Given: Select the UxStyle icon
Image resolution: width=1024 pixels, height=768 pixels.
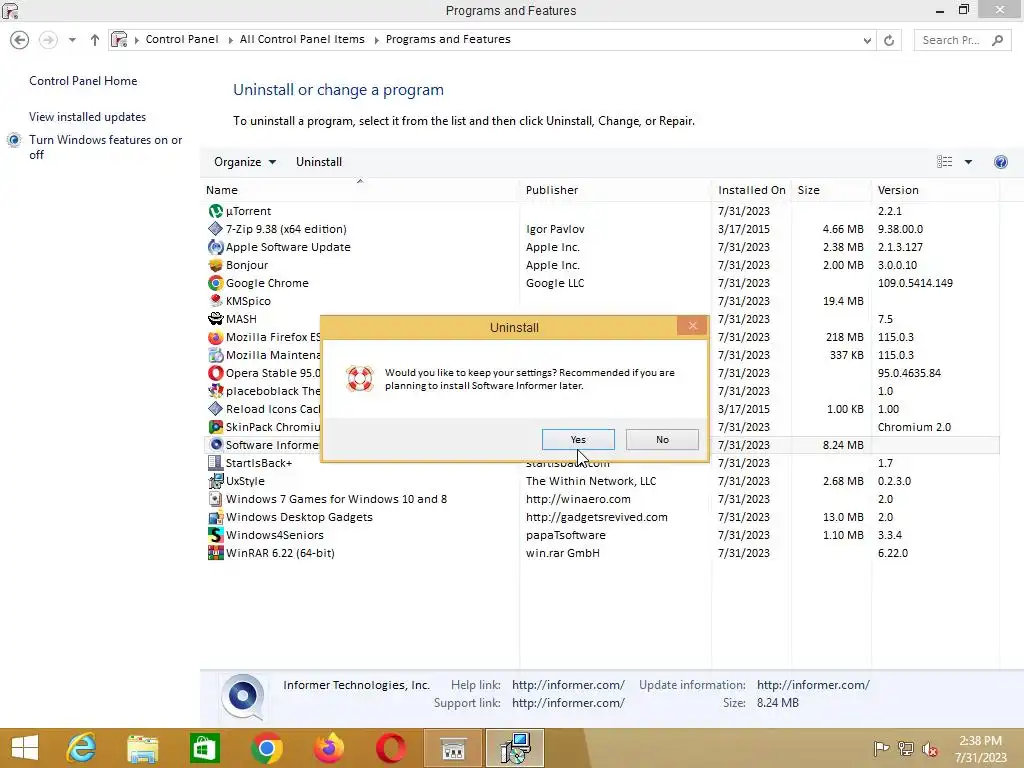Looking at the screenshot, I should click(216, 481).
